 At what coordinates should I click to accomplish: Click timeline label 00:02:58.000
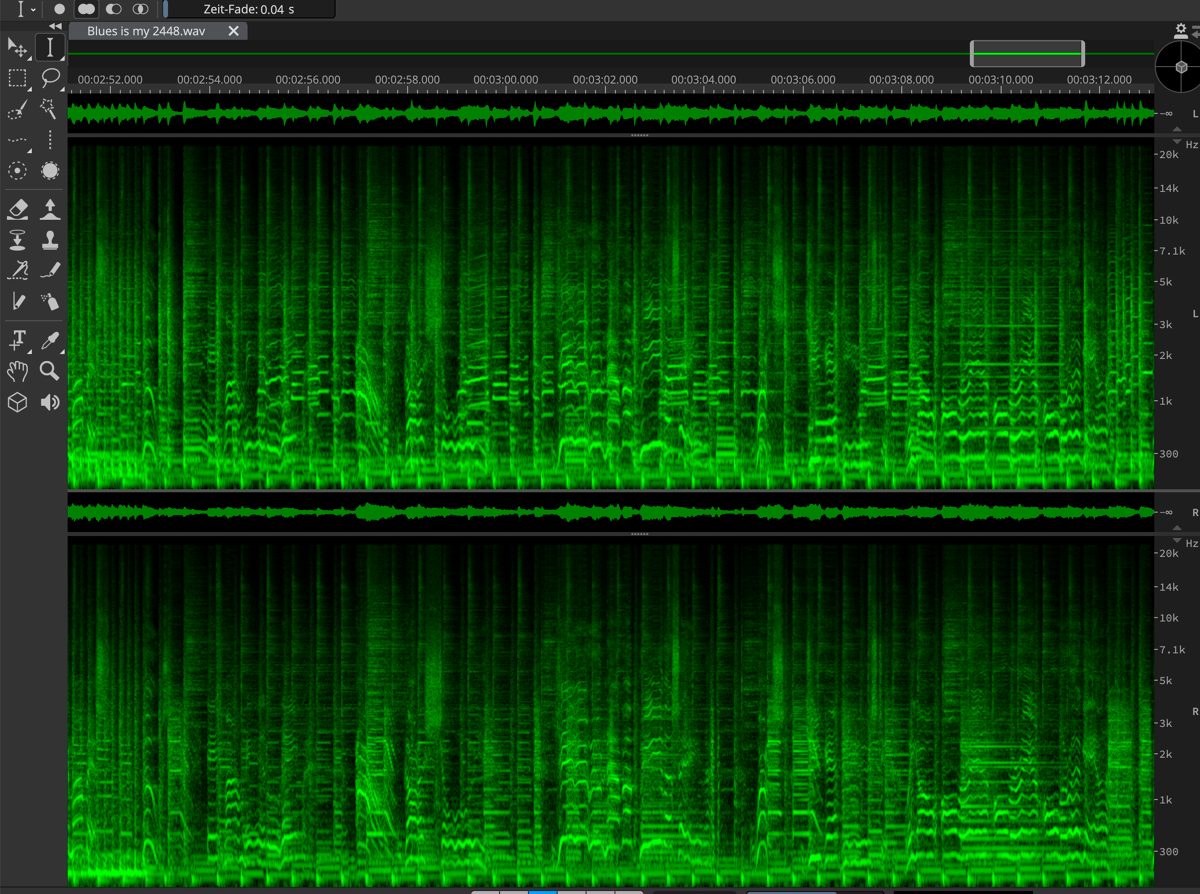(407, 80)
